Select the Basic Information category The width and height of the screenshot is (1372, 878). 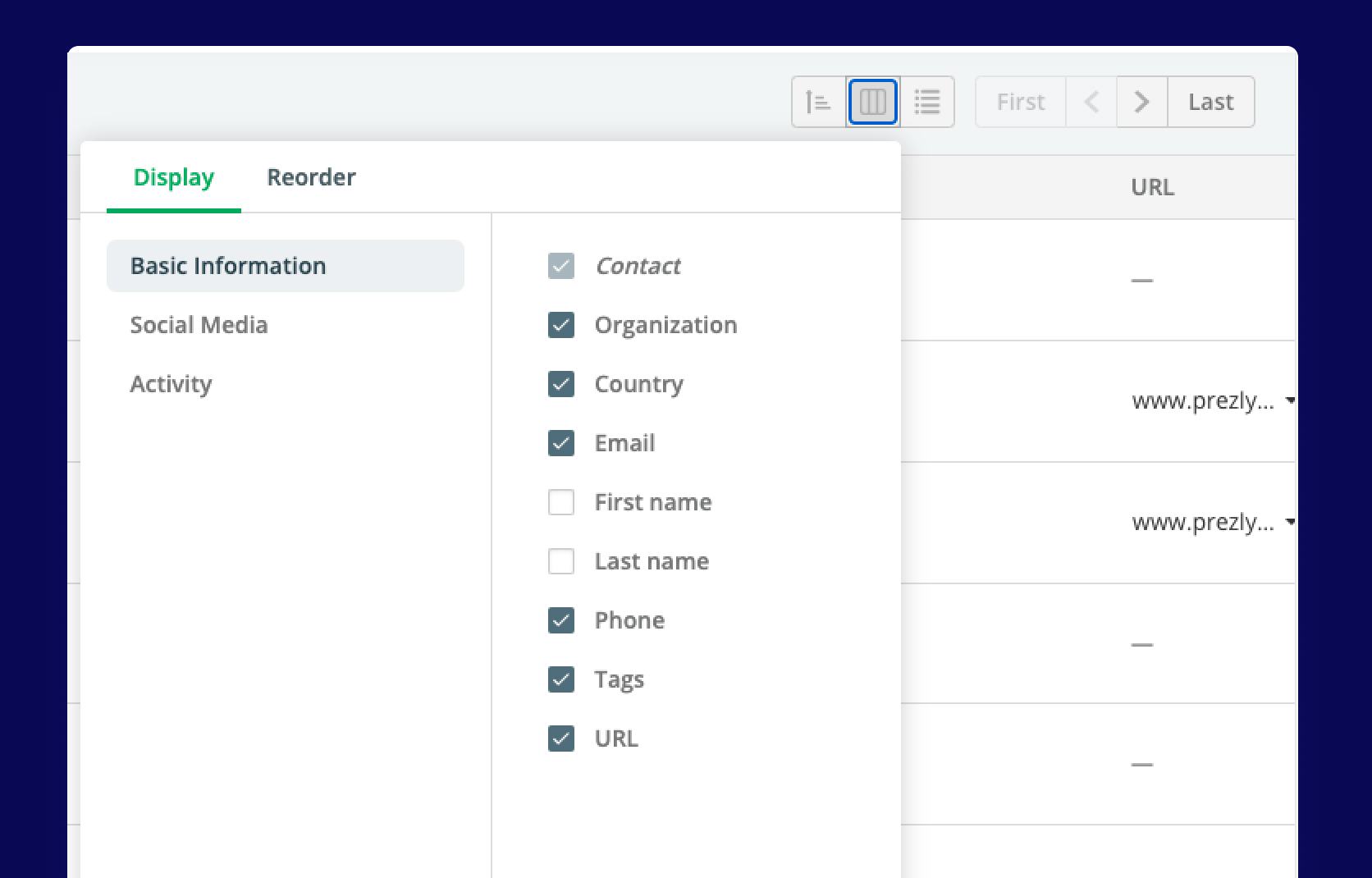tap(286, 266)
